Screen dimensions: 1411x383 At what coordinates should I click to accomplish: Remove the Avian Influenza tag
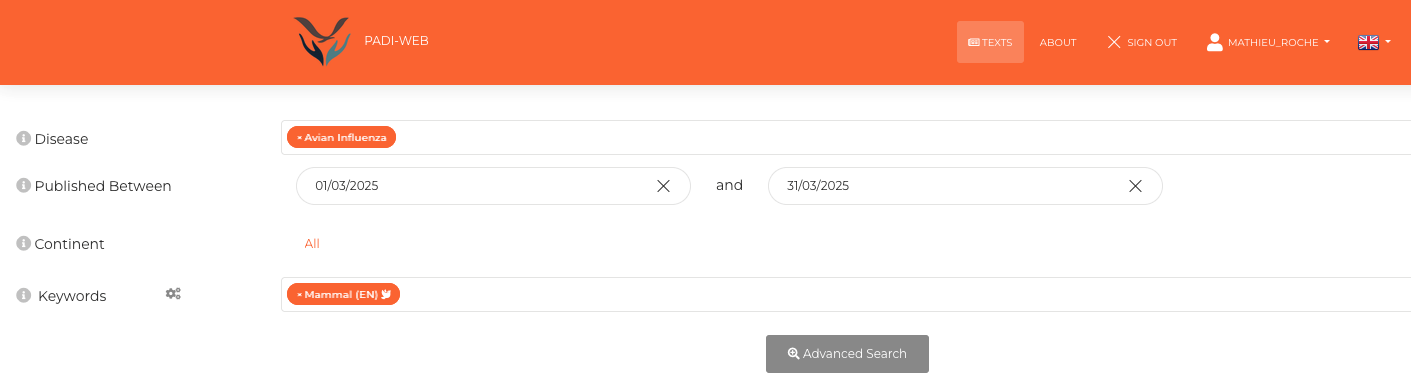point(299,138)
